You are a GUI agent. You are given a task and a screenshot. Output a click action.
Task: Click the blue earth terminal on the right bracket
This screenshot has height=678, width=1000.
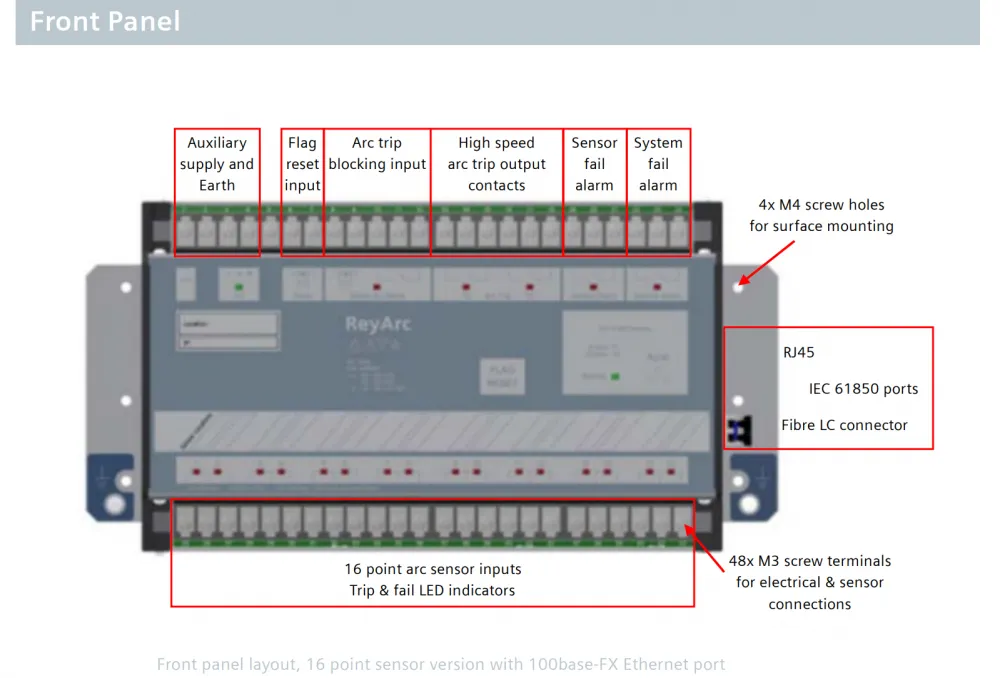[x=754, y=489]
